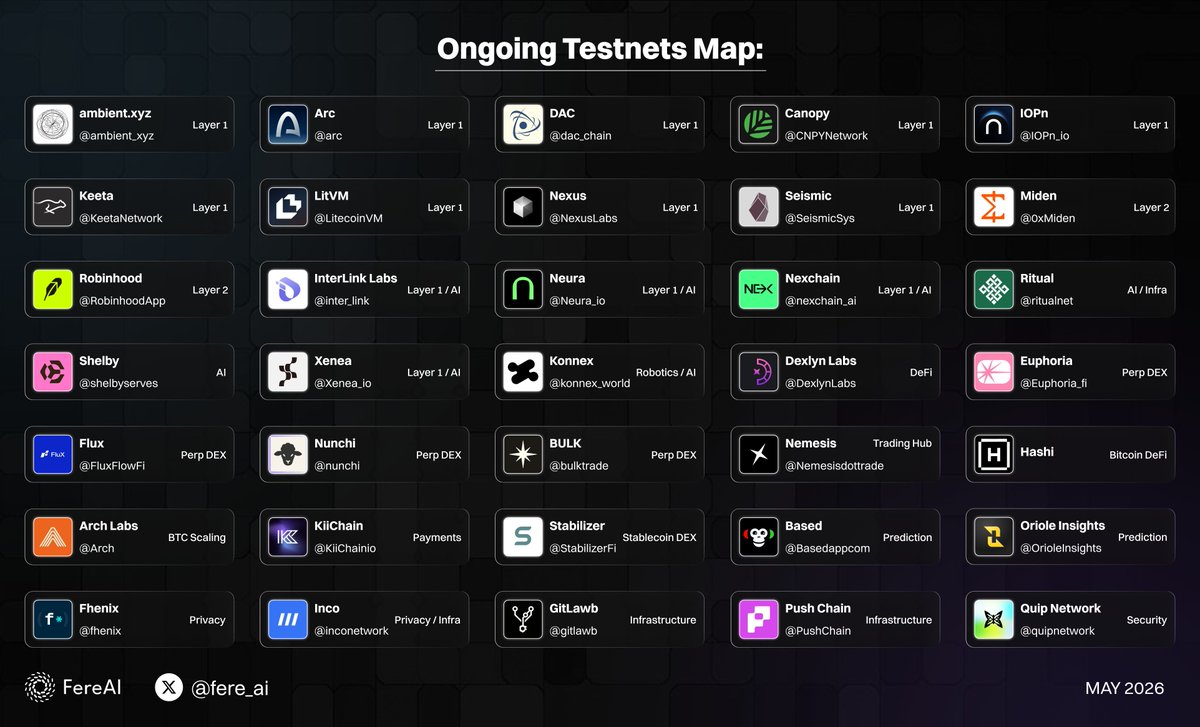
Task: Click the "Privacy" label on Fhenix
Action: [207, 620]
